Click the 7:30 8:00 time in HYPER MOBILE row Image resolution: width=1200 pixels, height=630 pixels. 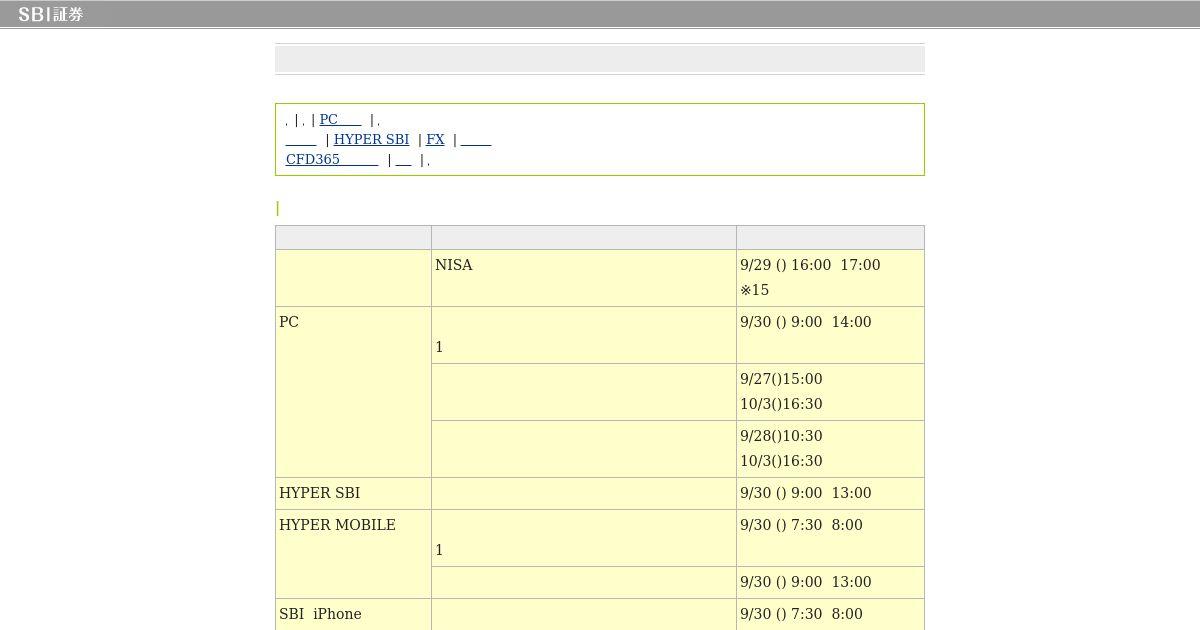[801, 525]
